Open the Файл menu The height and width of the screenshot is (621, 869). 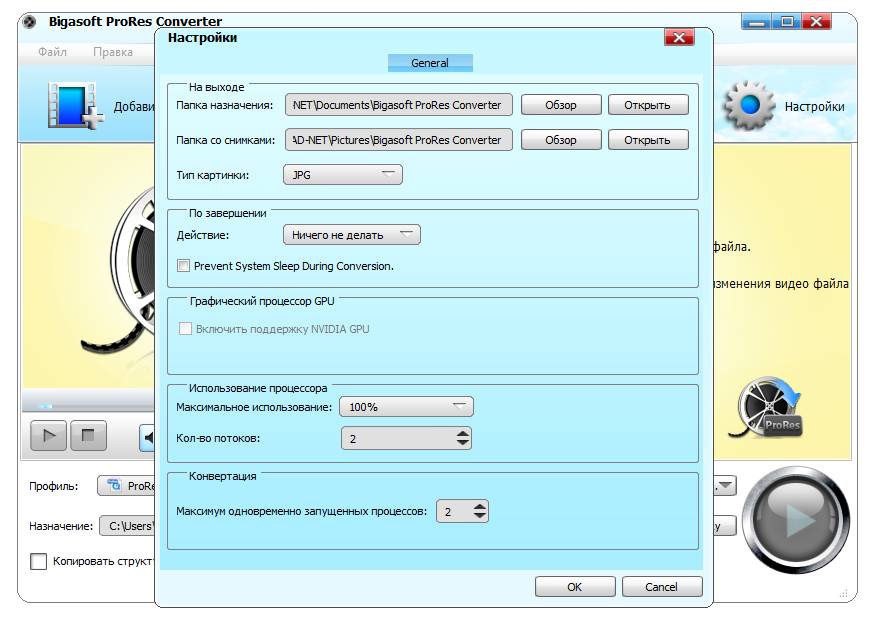(x=52, y=52)
